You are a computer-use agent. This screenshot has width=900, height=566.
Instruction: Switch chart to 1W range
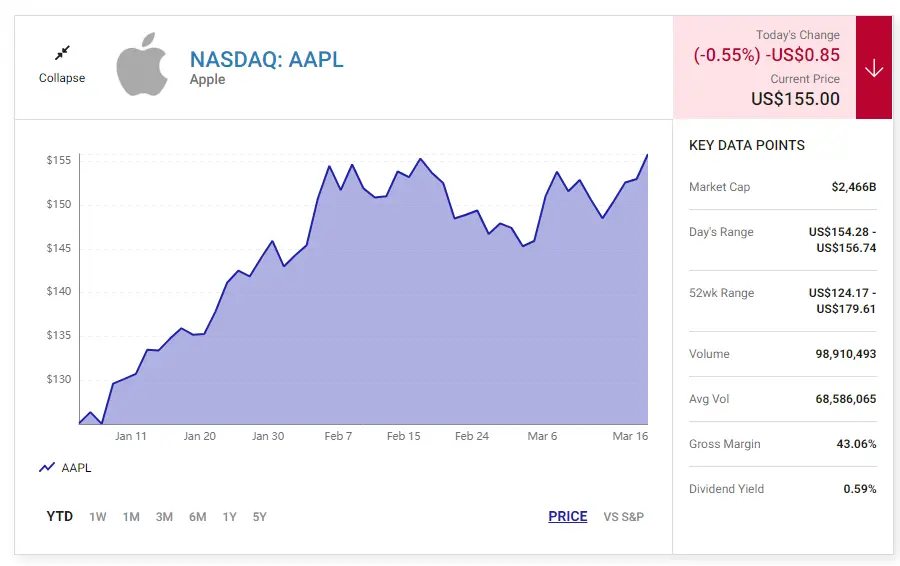[x=98, y=517]
